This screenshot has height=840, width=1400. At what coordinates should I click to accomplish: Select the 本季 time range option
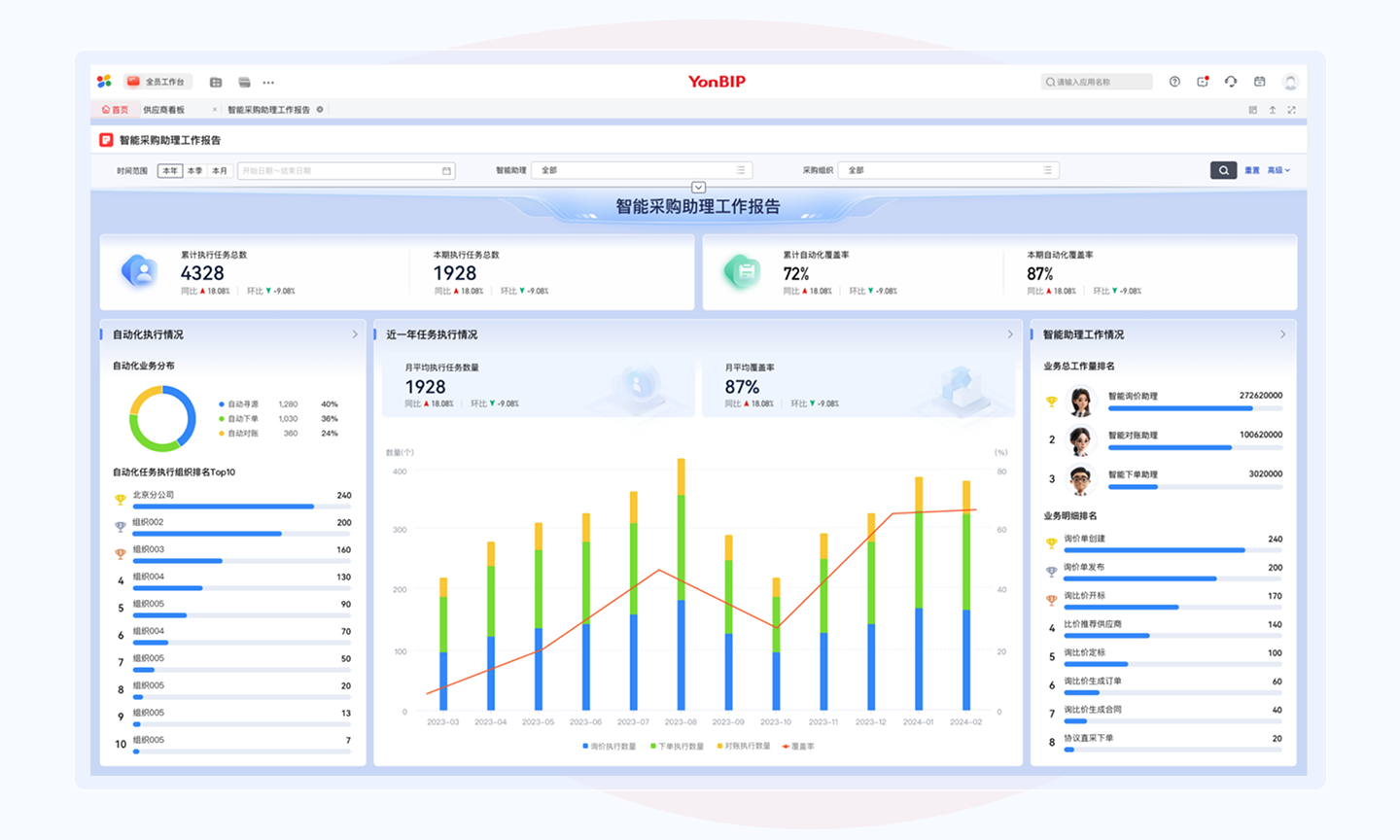194,171
